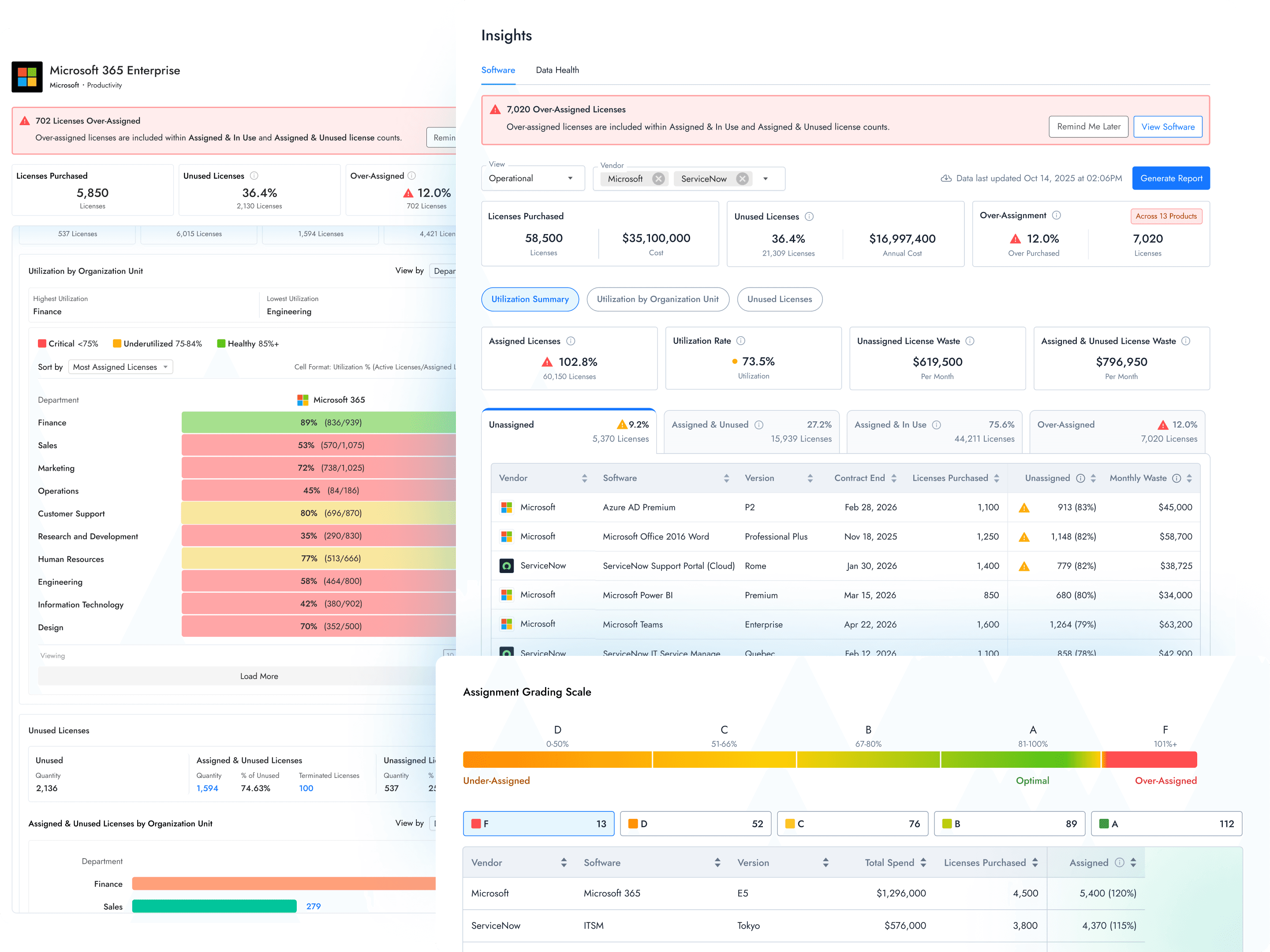The height and width of the screenshot is (952, 1270).
Task: Click the Load More button
Action: (x=259, y=676)
